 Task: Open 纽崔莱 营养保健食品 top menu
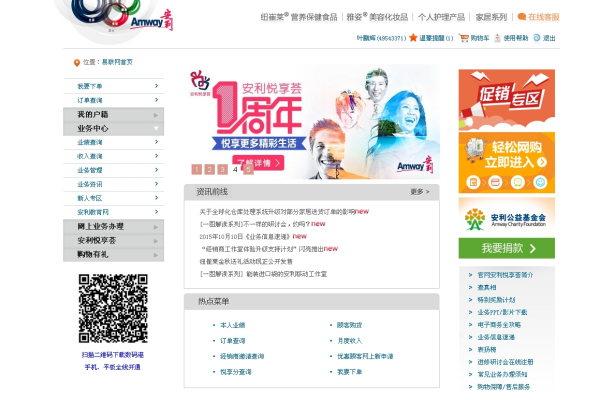click(299, 17)
